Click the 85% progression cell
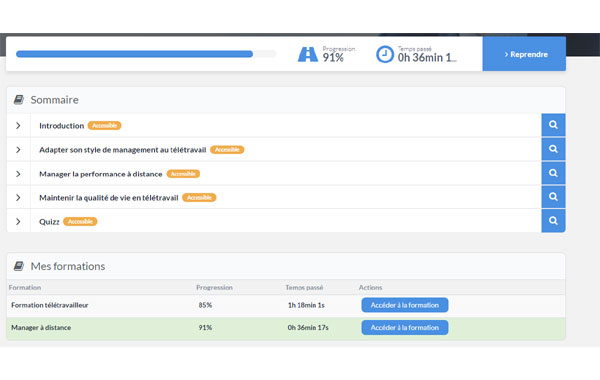 click(205, 305)
